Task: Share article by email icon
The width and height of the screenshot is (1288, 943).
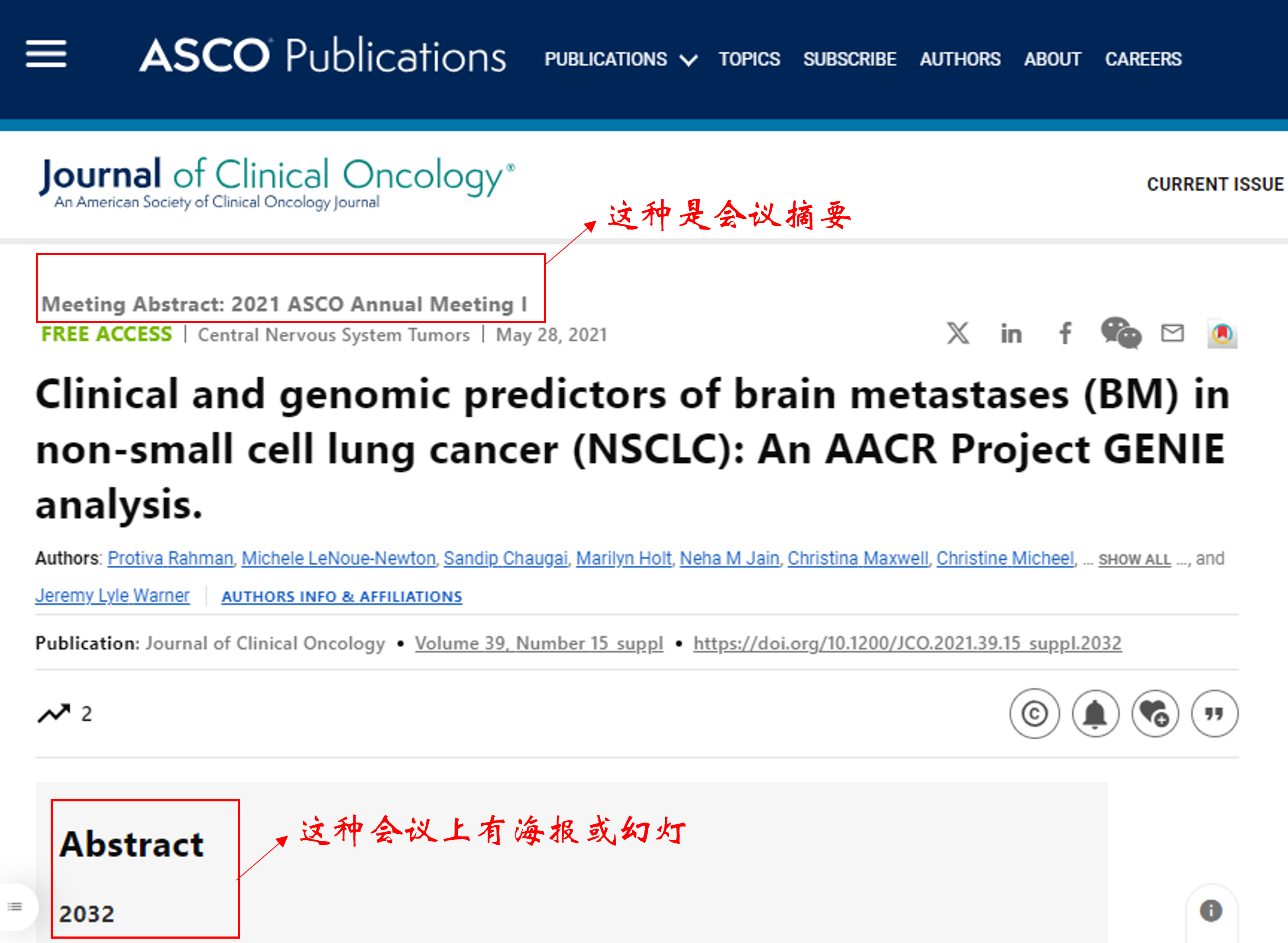Action: pos(1173,333)
